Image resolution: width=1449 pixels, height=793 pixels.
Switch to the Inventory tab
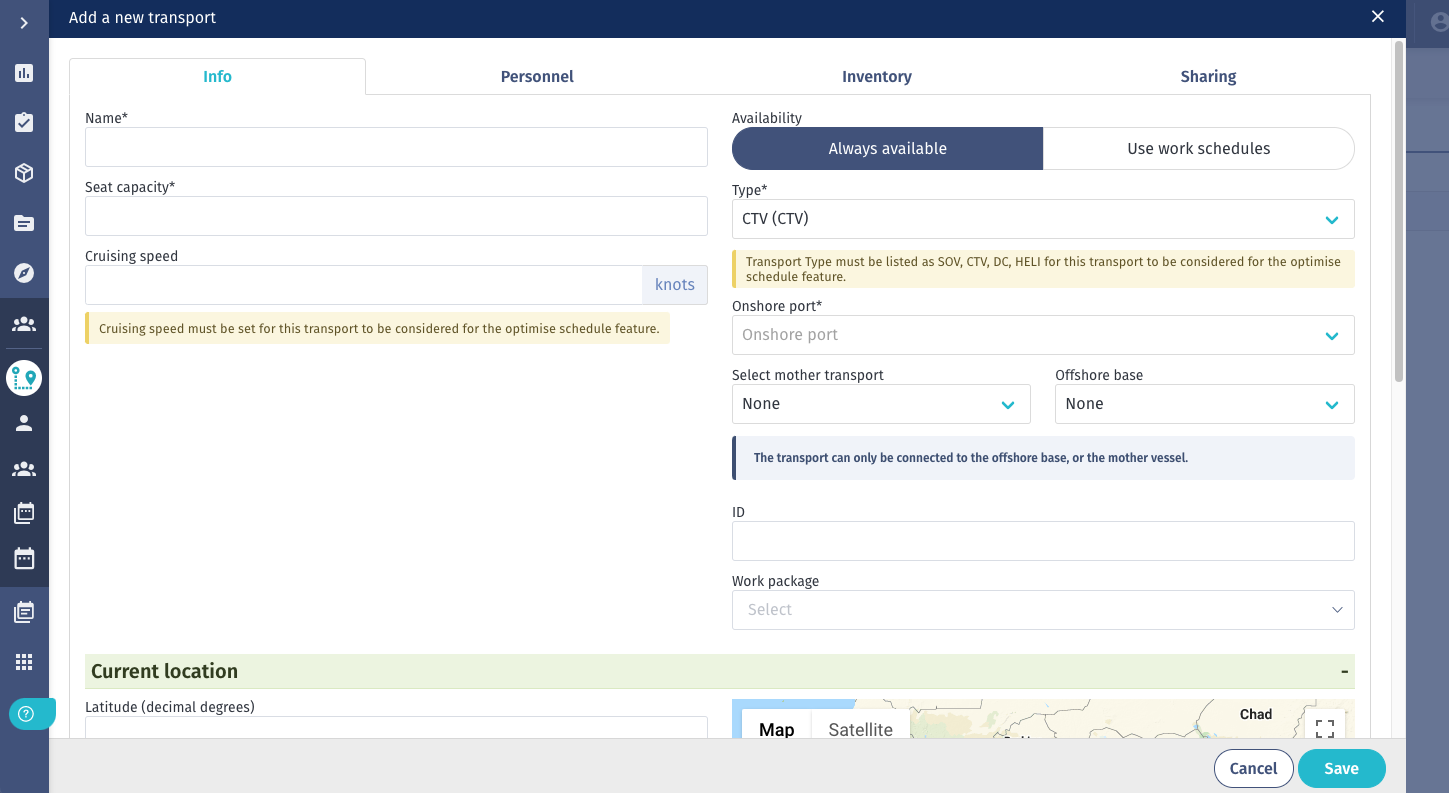(877, 77)
